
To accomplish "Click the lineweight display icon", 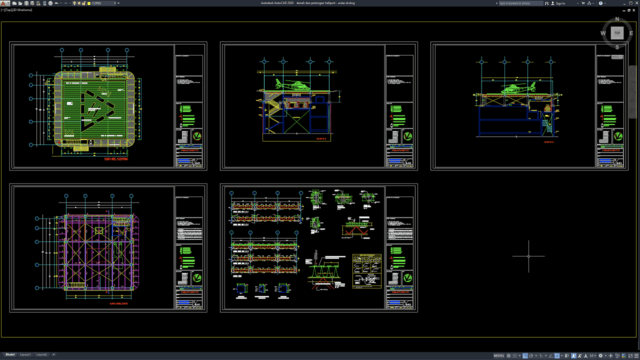I will [x=567, y=356].
